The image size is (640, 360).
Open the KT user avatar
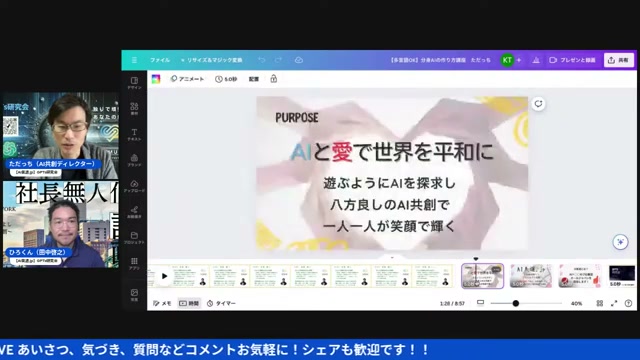[507, 60]
